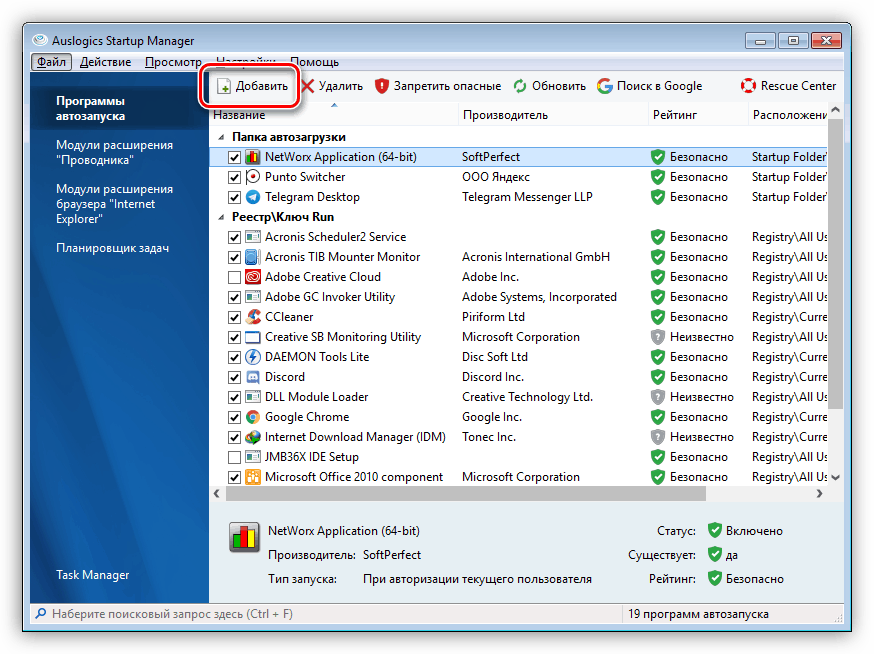Click the horizontal scrollbar thumb
874x654 pixels.
click(x=465, y=493)
